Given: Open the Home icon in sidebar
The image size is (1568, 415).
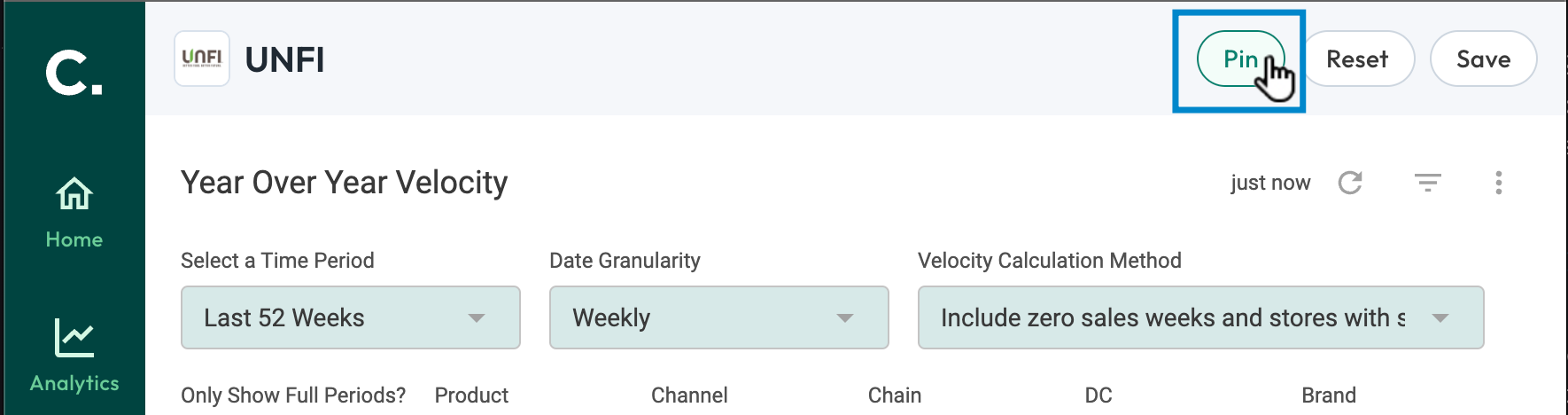Looking at the screenshot, I should click(x=74, y=193).
